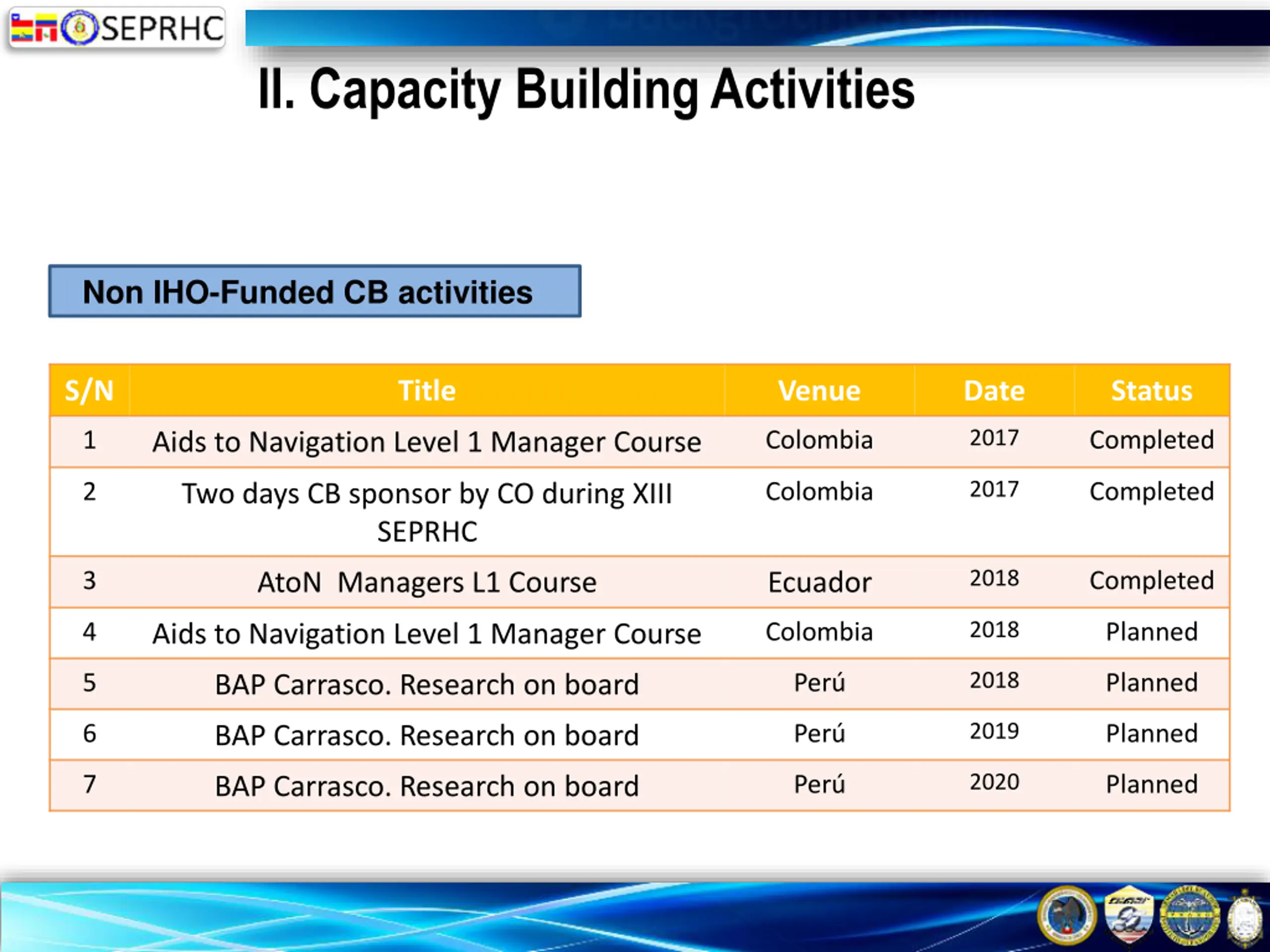Select row 1 title 'Aids to Navigation Level 1 Manager Course'
Viewport: 1270px width, 952px height.
coord(427,442)
